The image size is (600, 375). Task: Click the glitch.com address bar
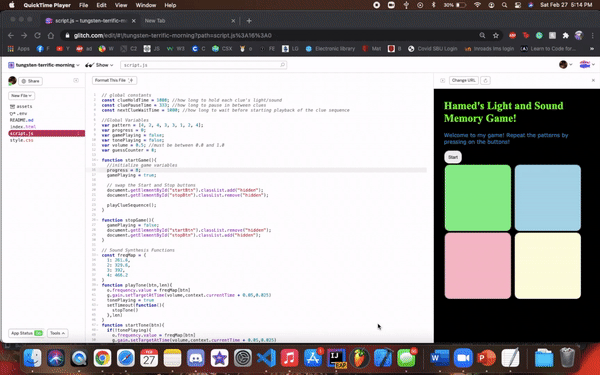click(x=268, y=35)
